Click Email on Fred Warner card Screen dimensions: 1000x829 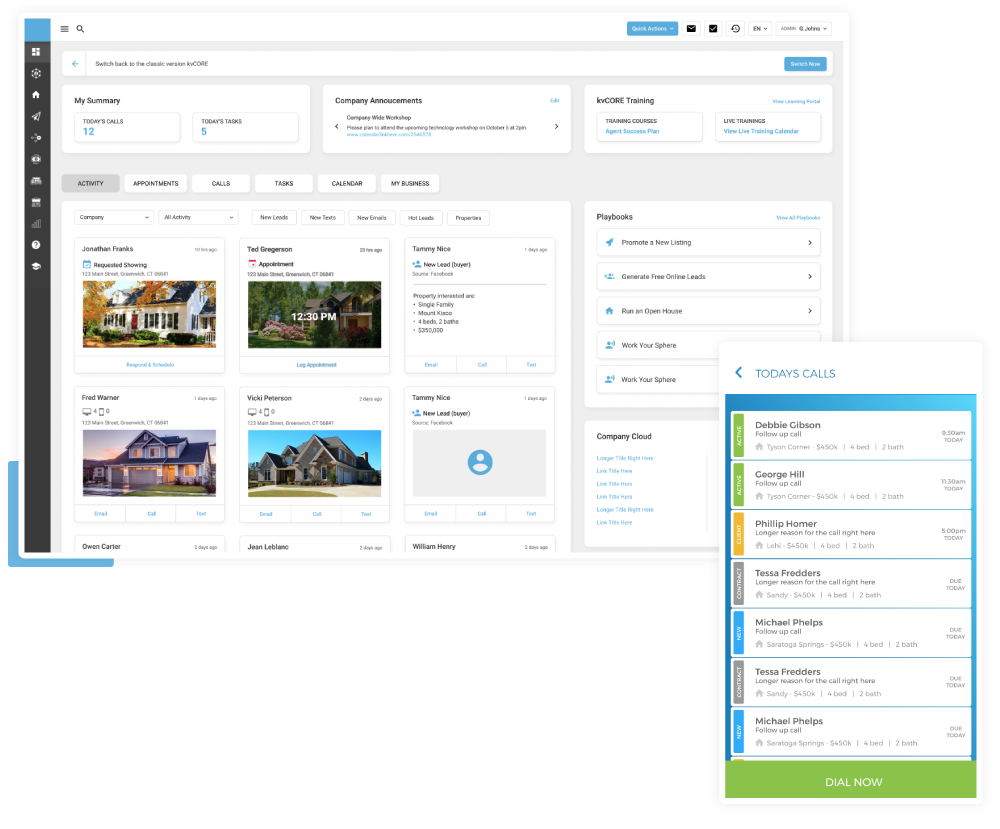click(x=101, y=513)
